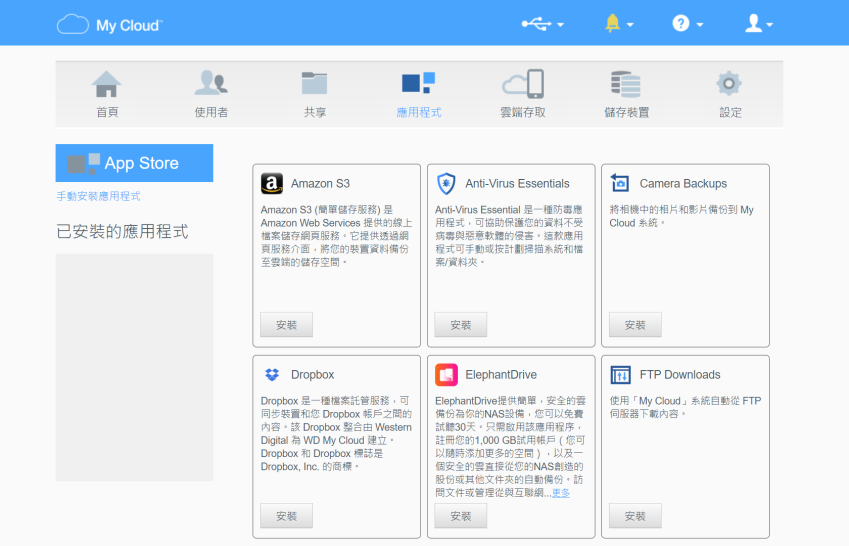849x546 pixels.
Task: Expand the arrow next to help icon
Action: (700, 25)
